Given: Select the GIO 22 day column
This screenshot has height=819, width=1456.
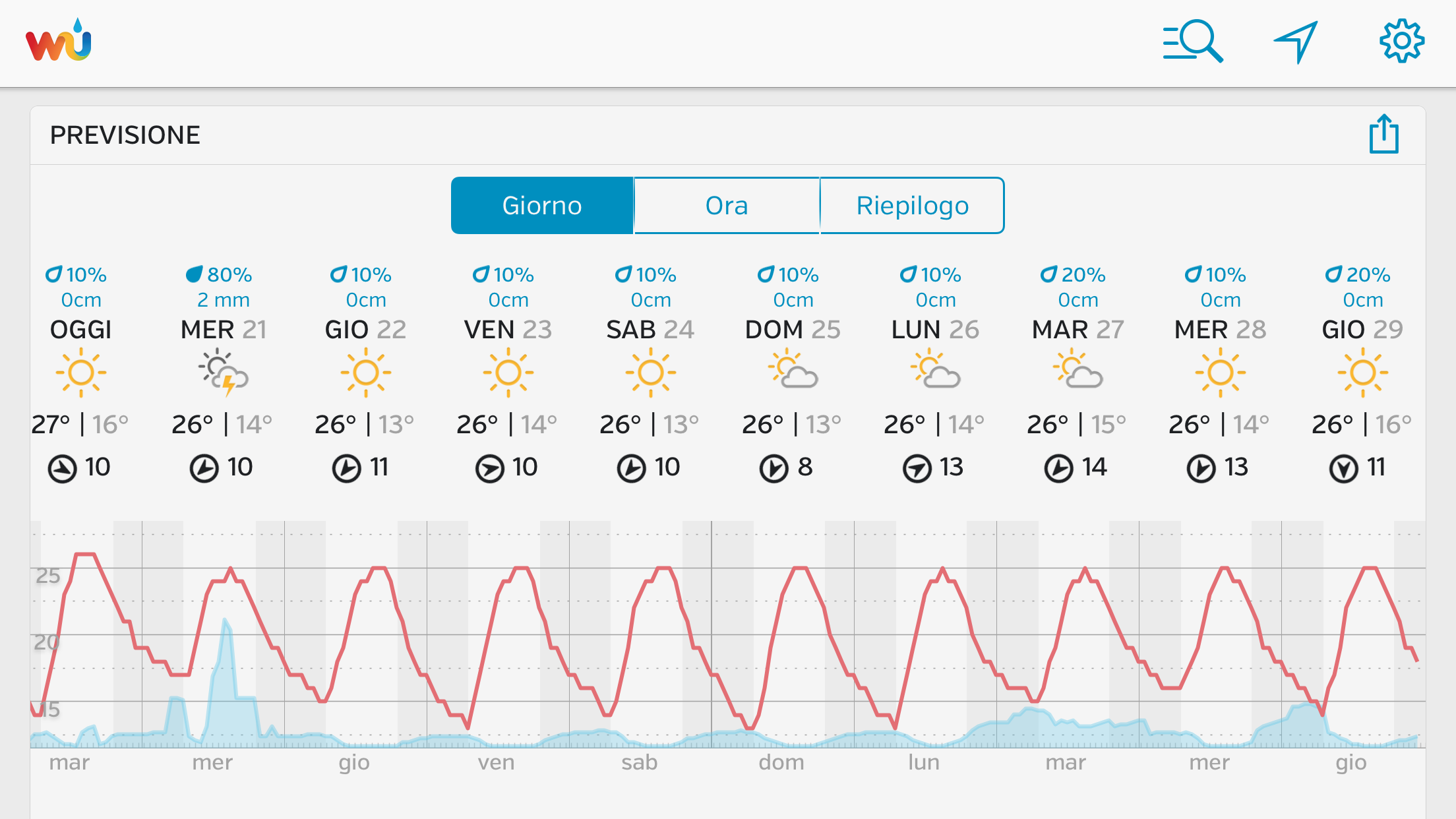Looking at the screenshot, I should 365,330.
